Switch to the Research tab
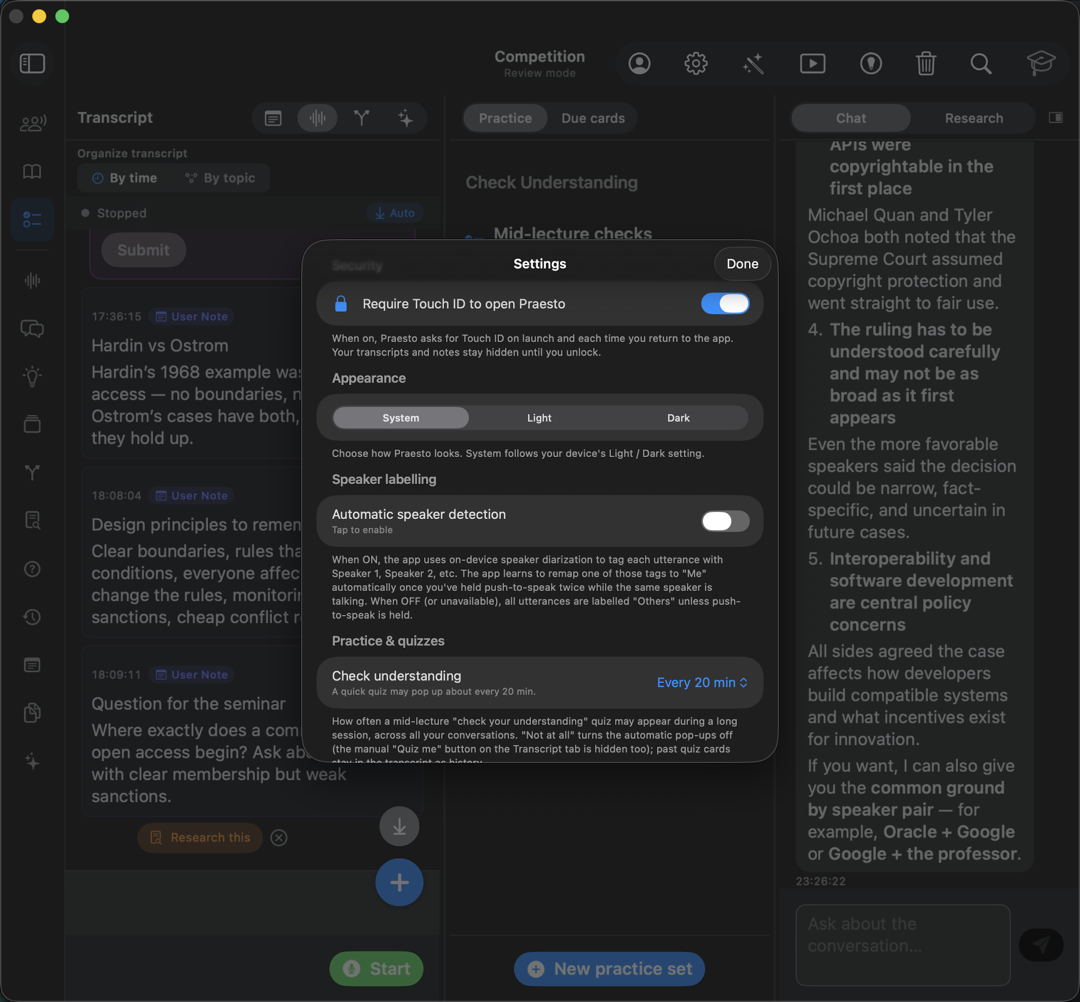 tap(973, 118)
